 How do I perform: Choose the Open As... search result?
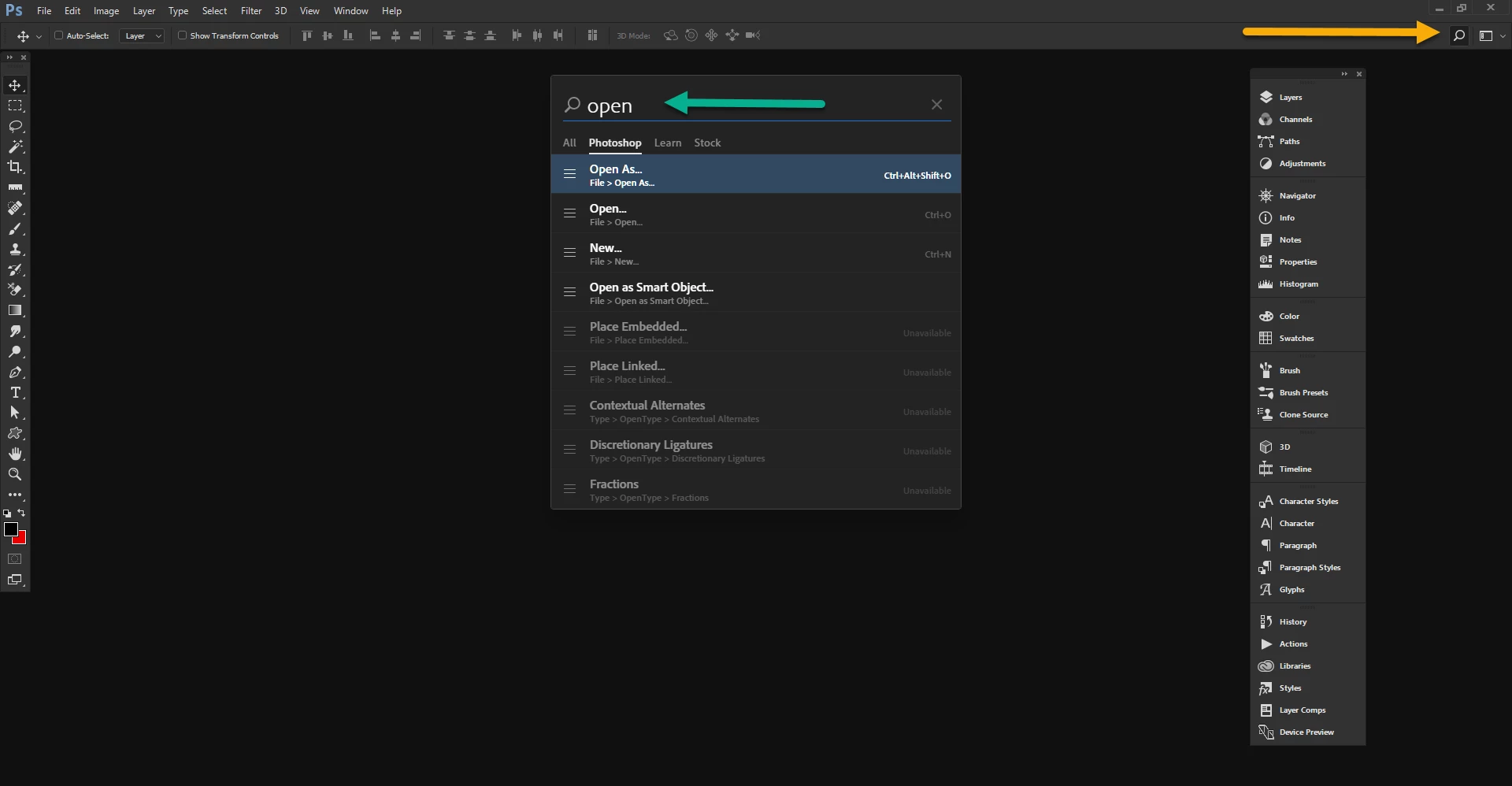[x=756, y=174]
